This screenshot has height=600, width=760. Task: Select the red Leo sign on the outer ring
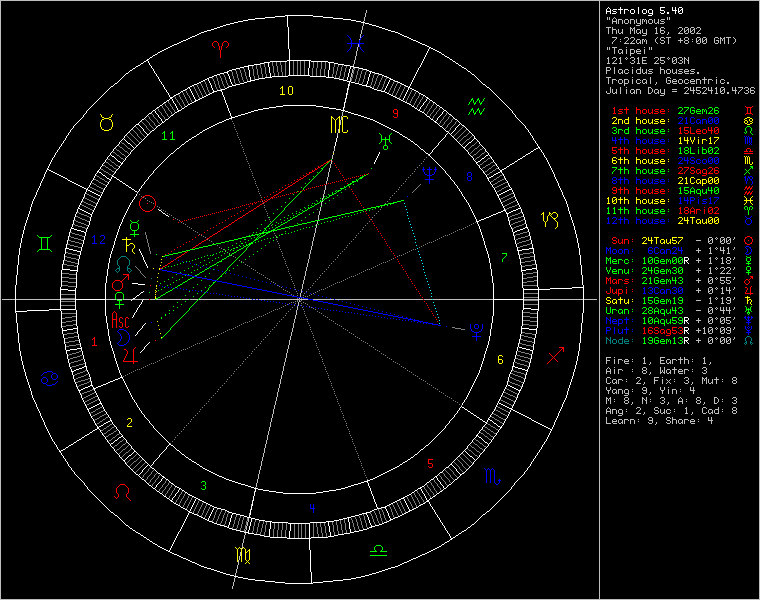[x=122, y=491]
